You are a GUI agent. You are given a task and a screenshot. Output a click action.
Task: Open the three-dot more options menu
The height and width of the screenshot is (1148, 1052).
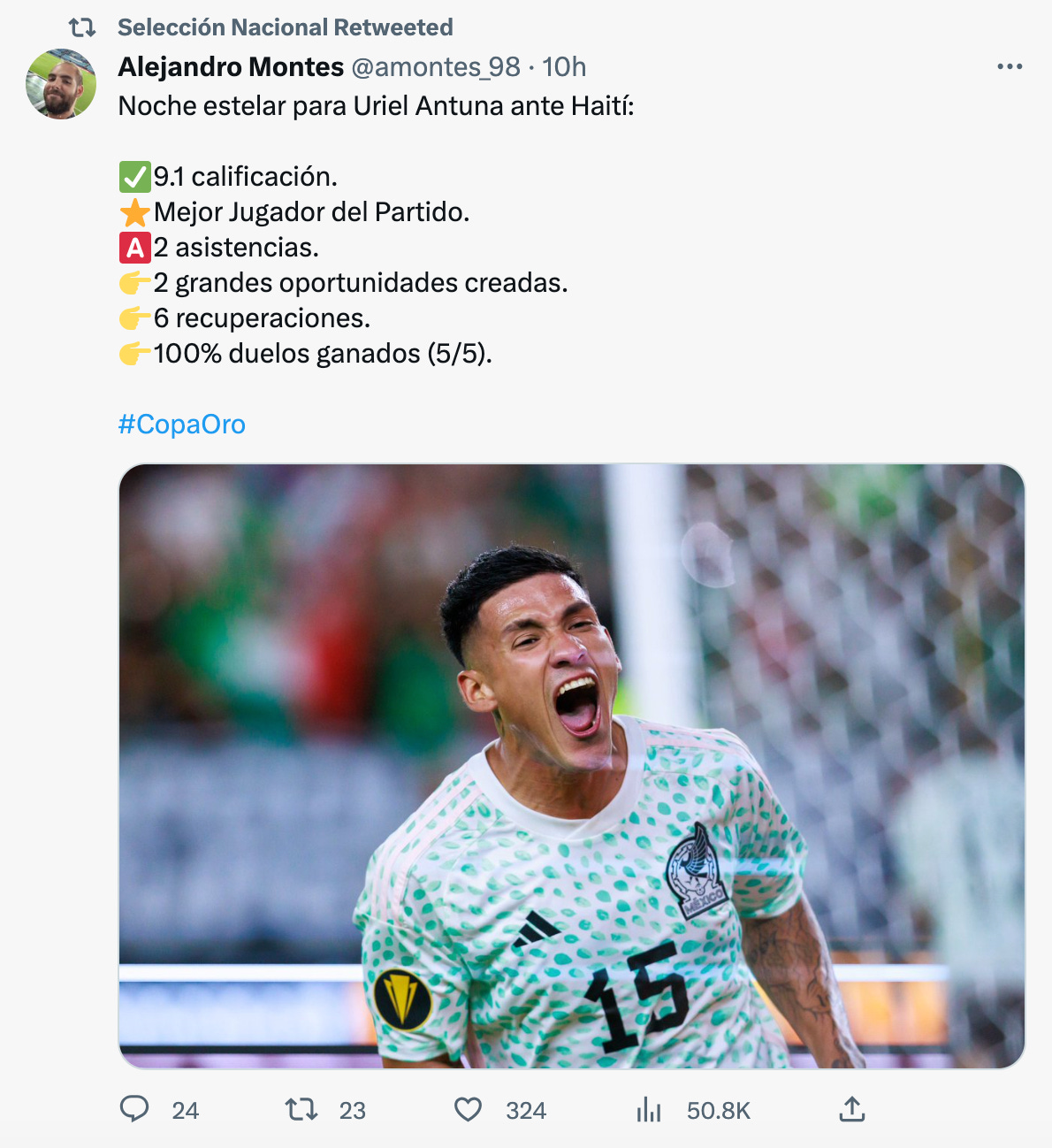1010,66
